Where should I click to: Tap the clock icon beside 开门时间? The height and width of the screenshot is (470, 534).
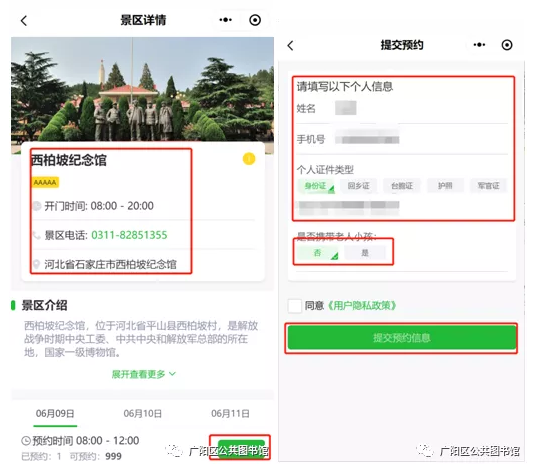(x=36, y=206)
